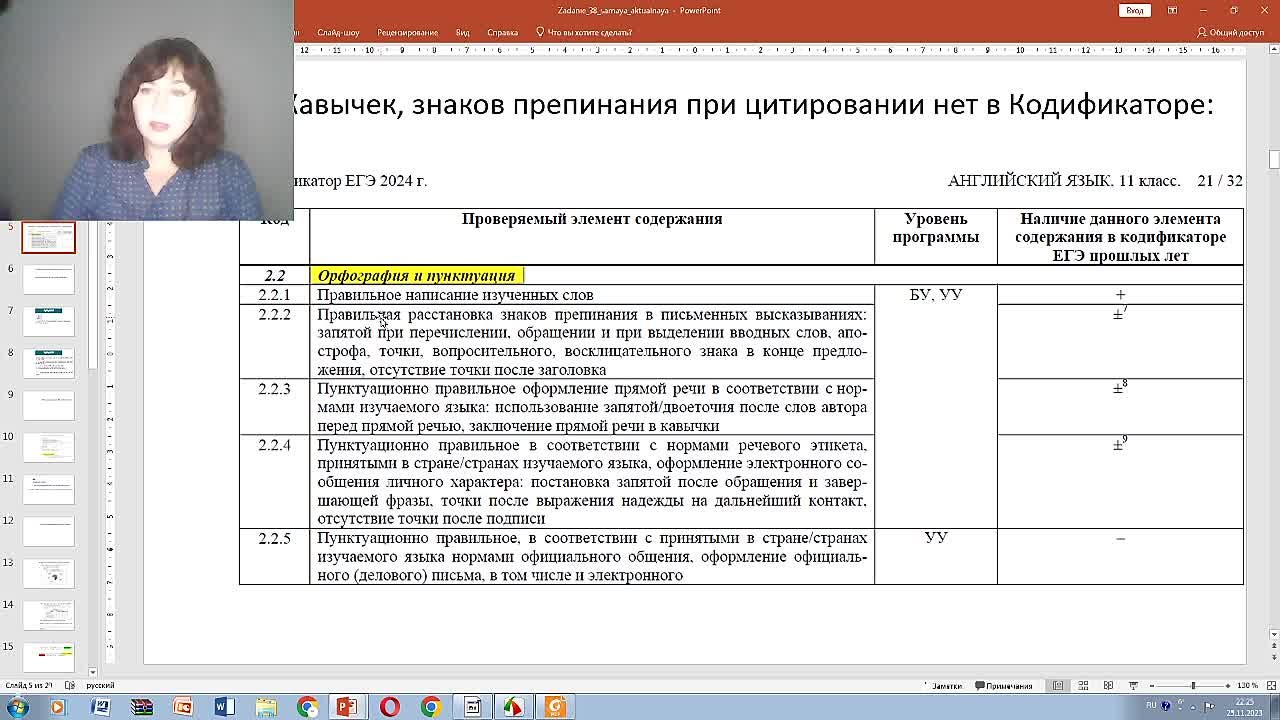Viewport: 1280px width, 720px height.
Task: Switch to Reading view icon
Action: click(1108, 686)
